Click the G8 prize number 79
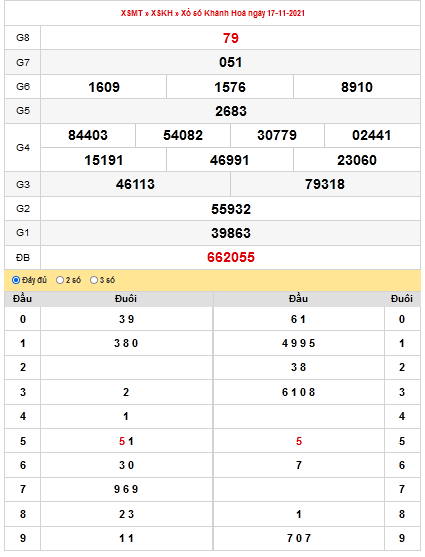This screenshot has height=557, width=425. [x=231, y=38]
